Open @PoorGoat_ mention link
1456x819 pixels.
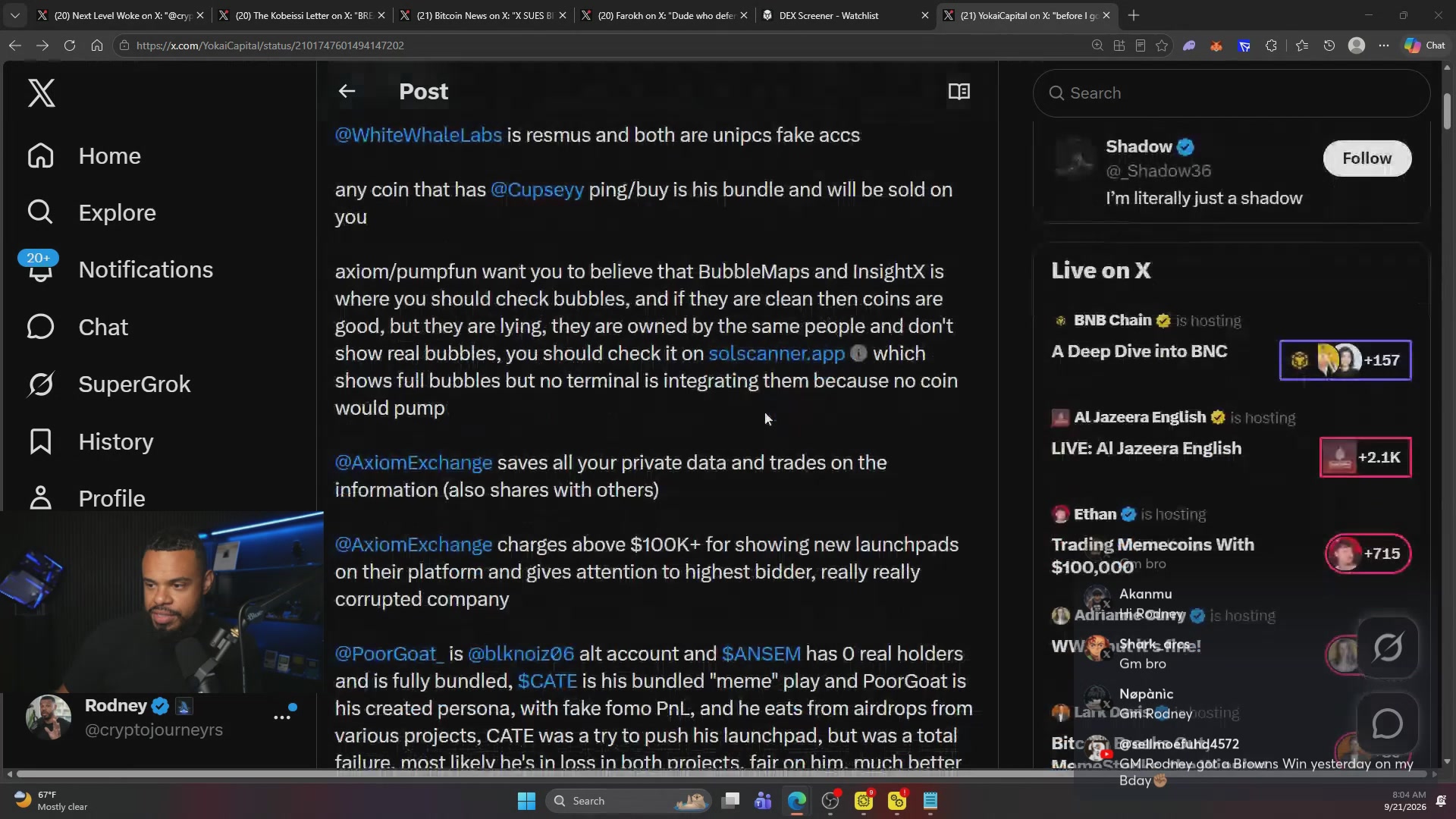click(x=389, y=654)
